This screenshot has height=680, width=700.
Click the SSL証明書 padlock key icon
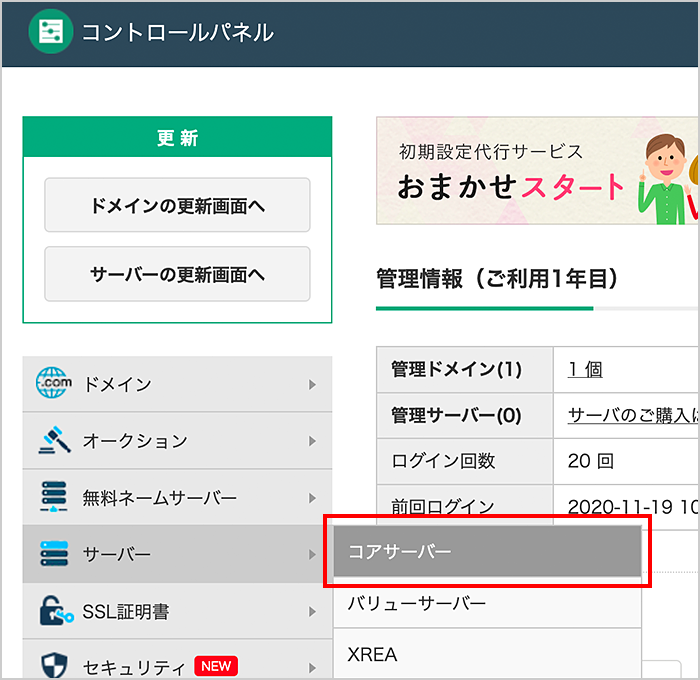(56, 611)
